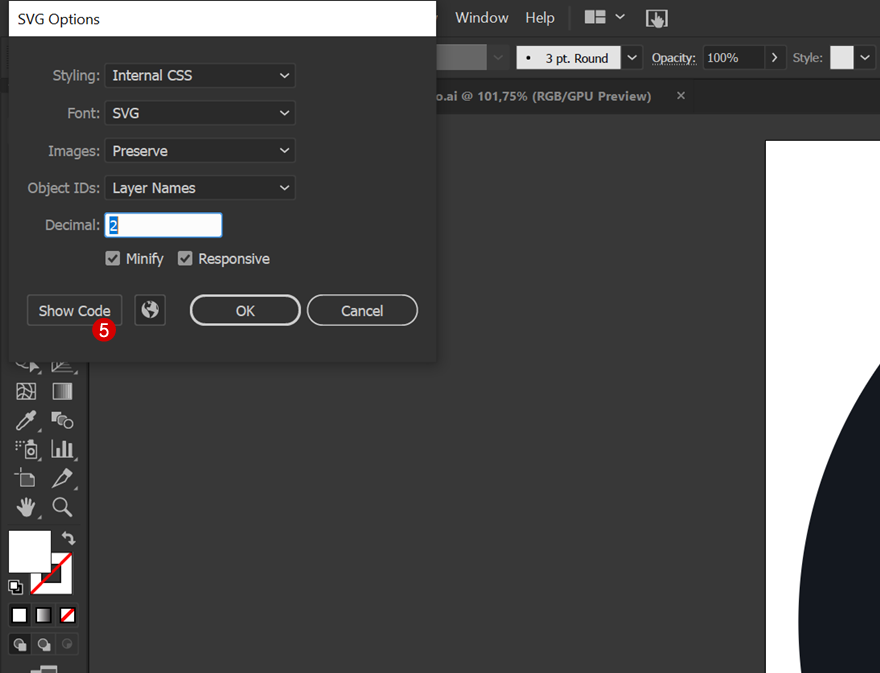The width and height of the screenshot is (880, 673).
Task: Enable Draw Behind mode
Action: point(44,644)
